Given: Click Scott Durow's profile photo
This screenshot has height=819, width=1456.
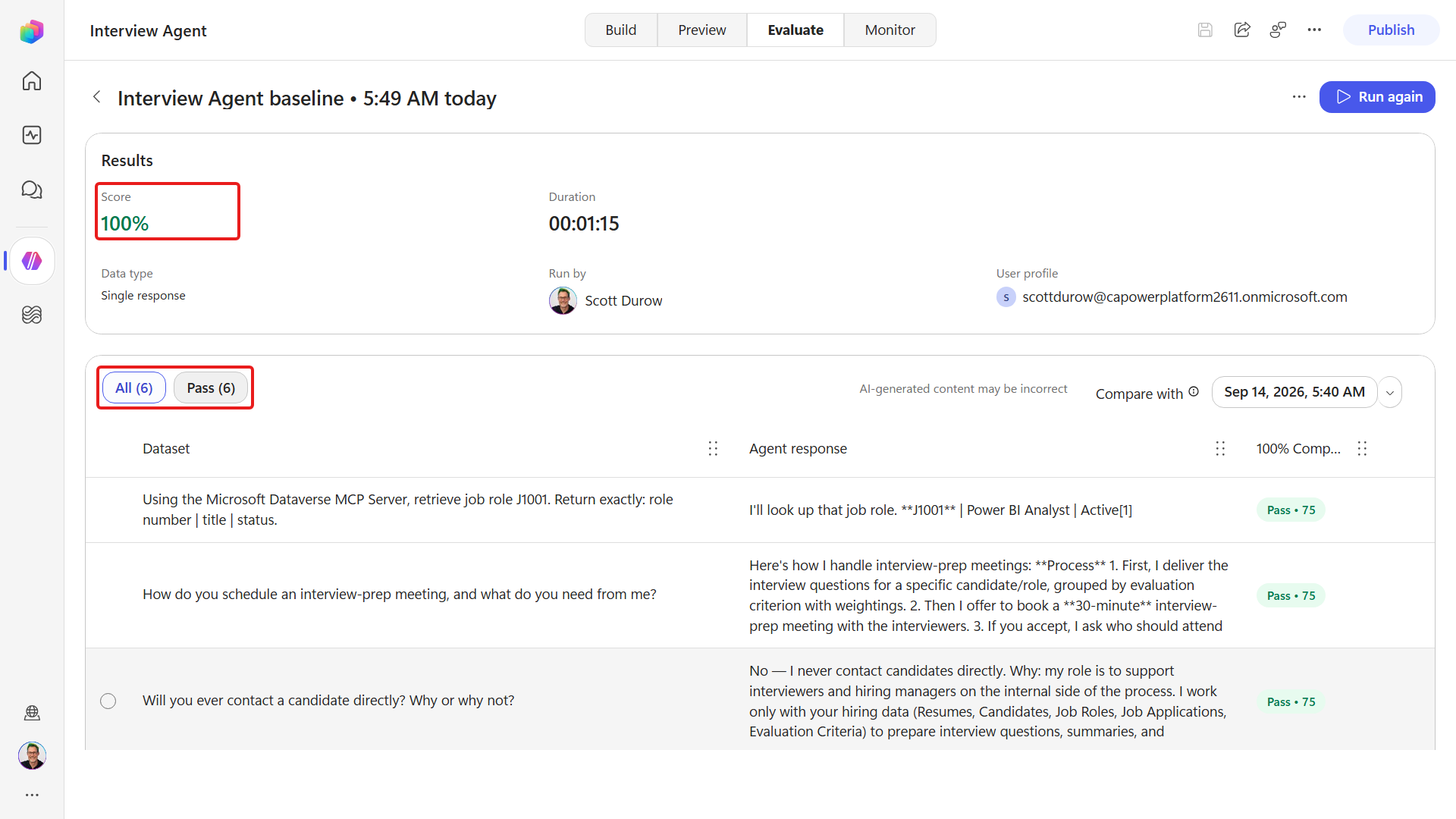Looking at the screenshot, I should coord(563,300).
